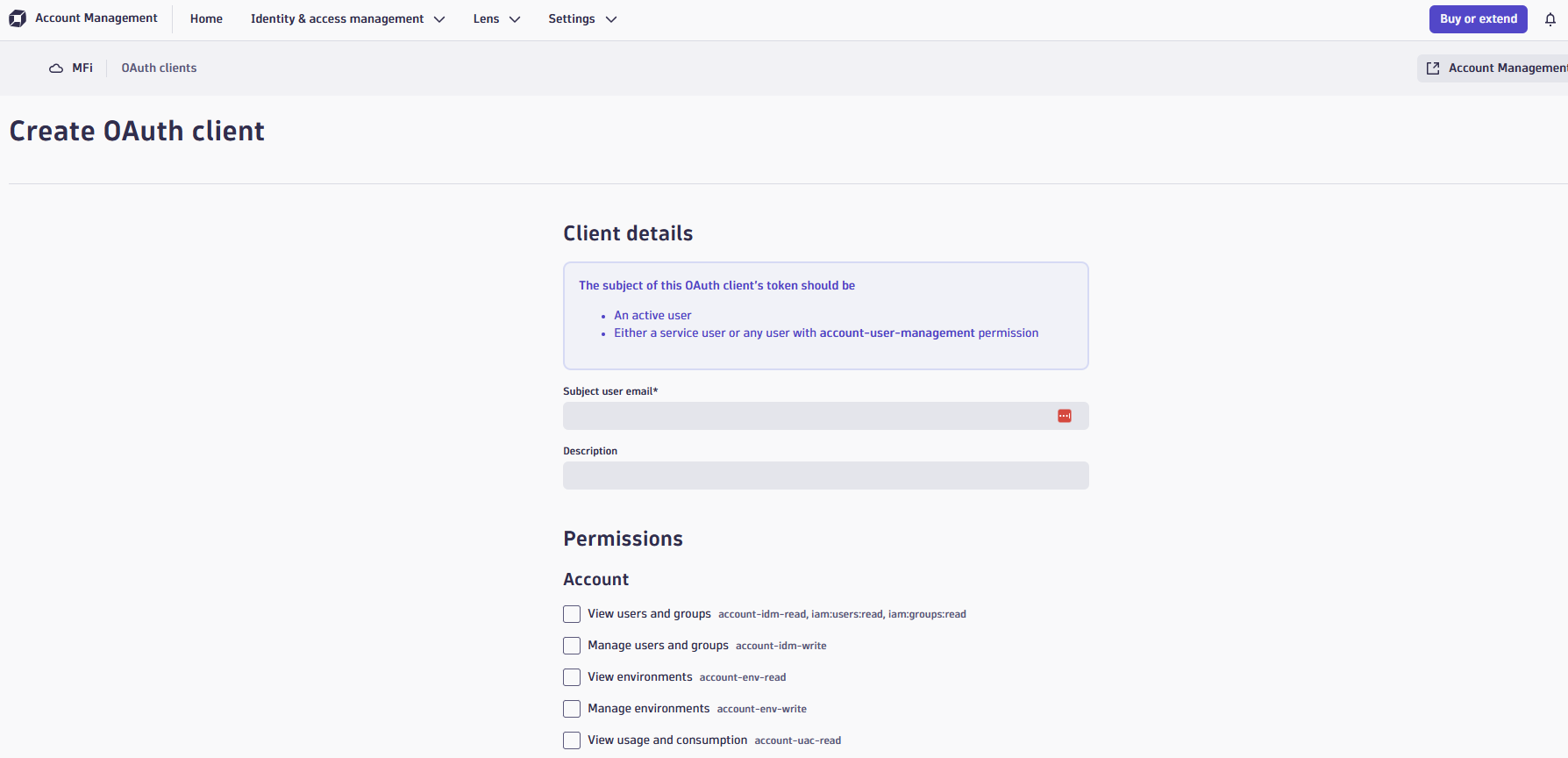Click the MFi cloud icon
The image size is (1568, 758).
pos(56,68)
